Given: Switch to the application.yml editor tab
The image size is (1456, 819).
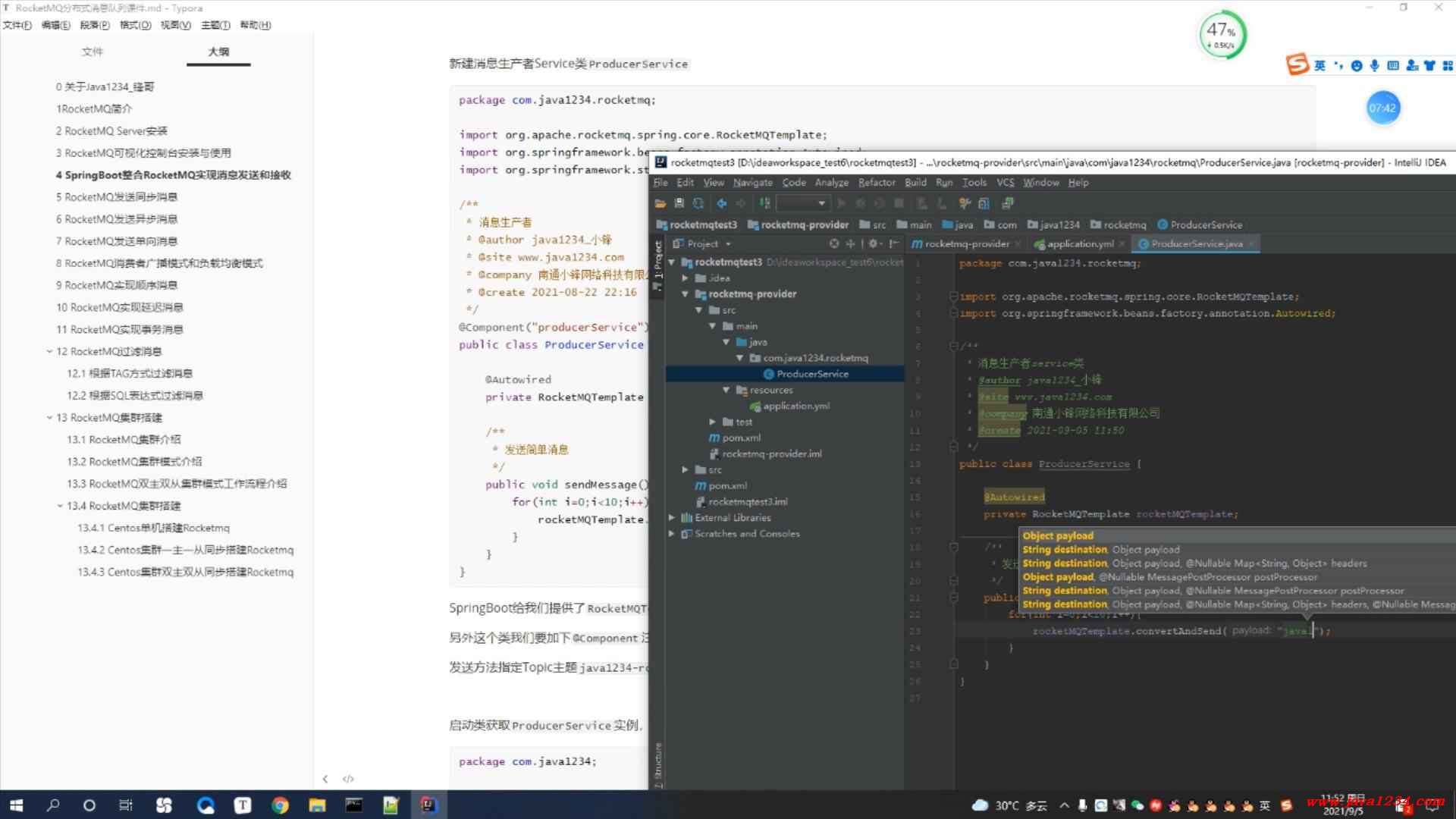Looking at the screenshot, I should coord(1080,243).
